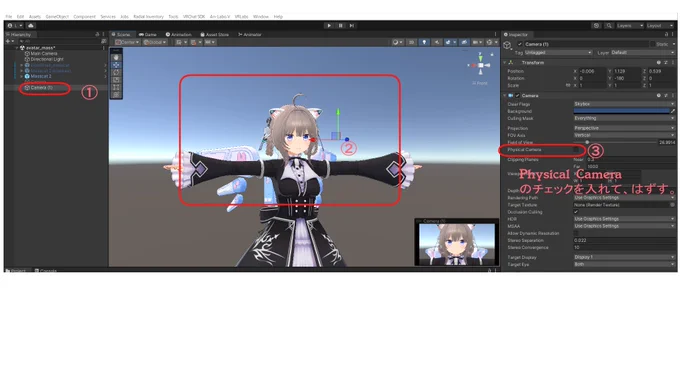Select Camera (1) in Hierarchy
Screen dimensions: 680x383
[42, 88]
